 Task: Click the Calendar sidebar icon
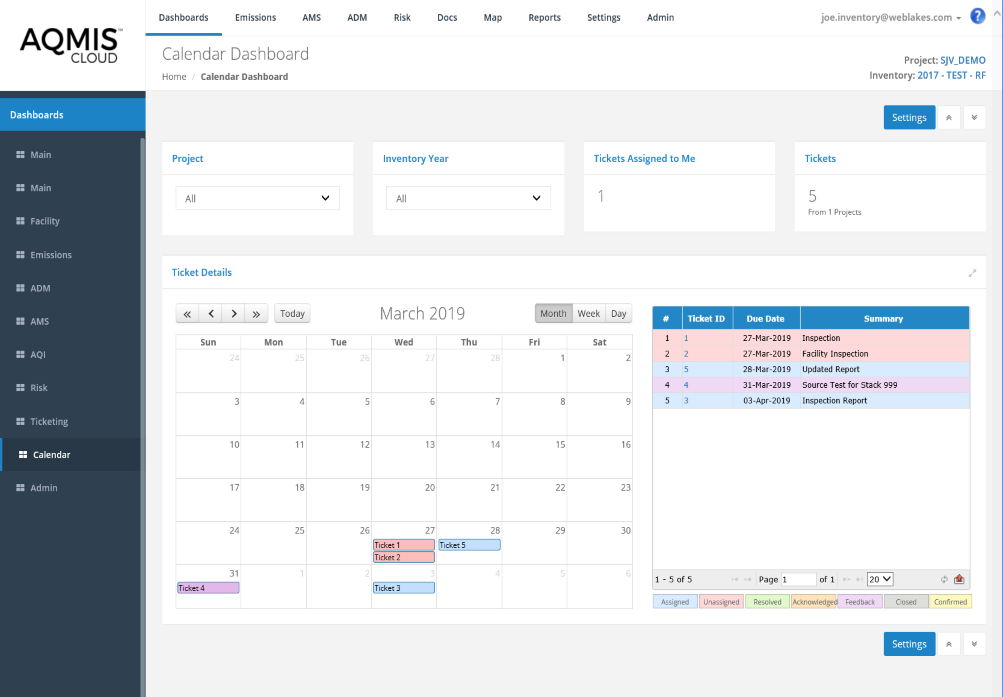(23, 455)
